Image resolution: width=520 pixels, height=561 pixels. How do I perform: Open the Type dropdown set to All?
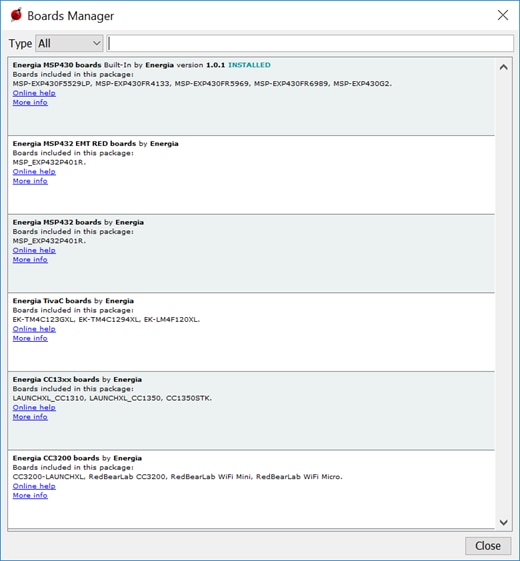click(x=69, y=43)
